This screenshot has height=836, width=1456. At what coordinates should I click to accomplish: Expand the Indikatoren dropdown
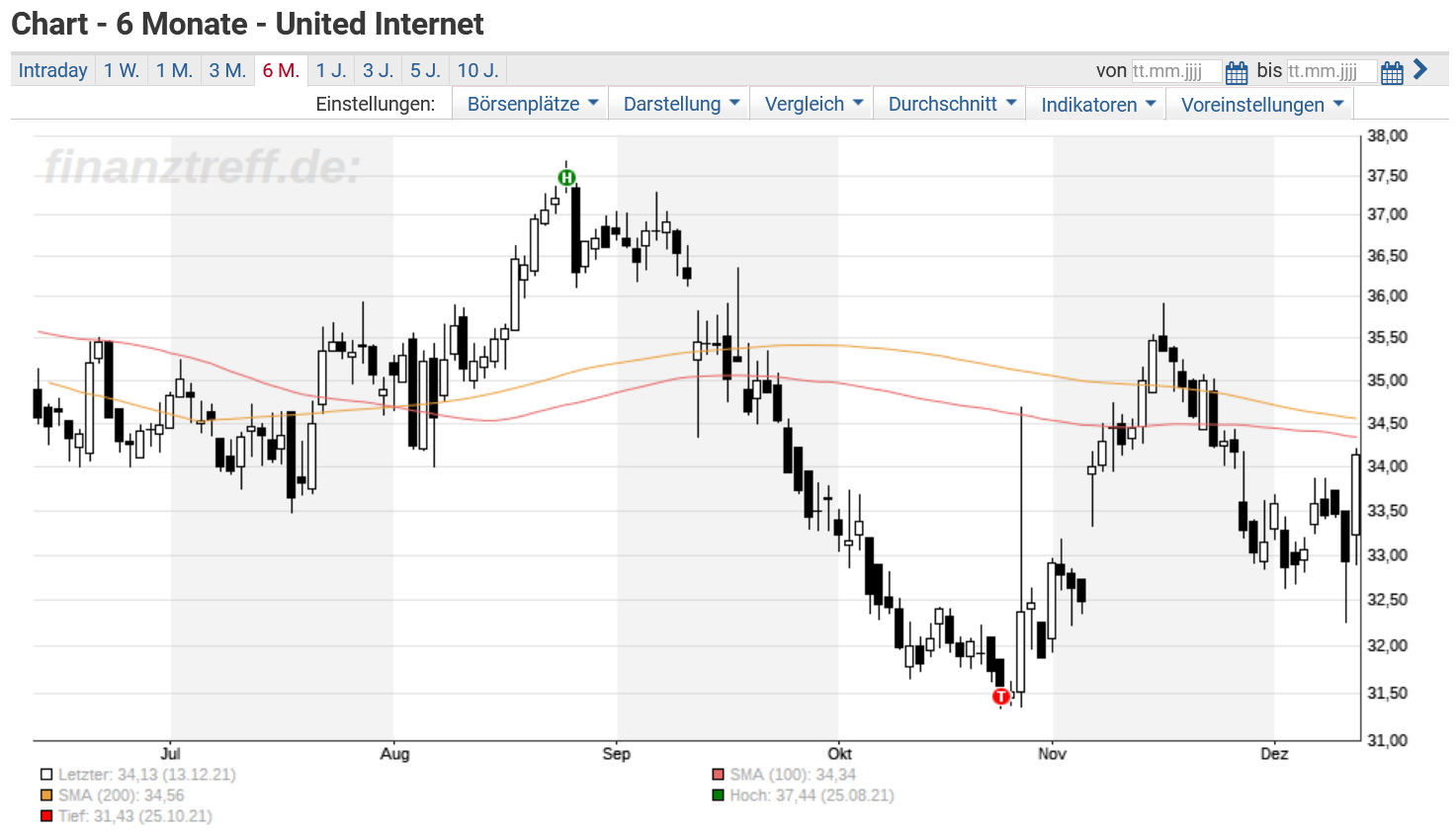click(1098, 105)
